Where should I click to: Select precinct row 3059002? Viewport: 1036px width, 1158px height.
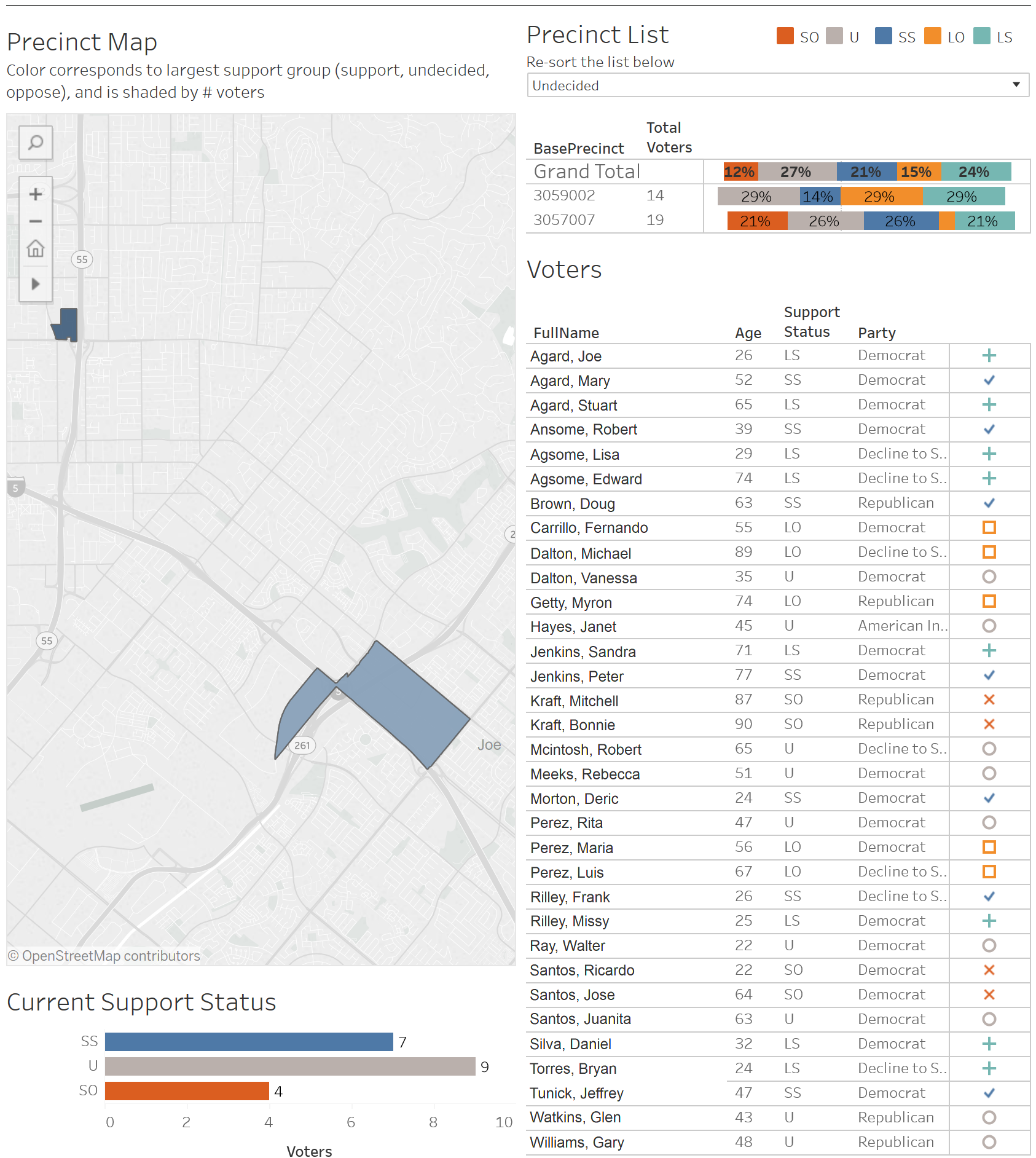tap(563, 195)
